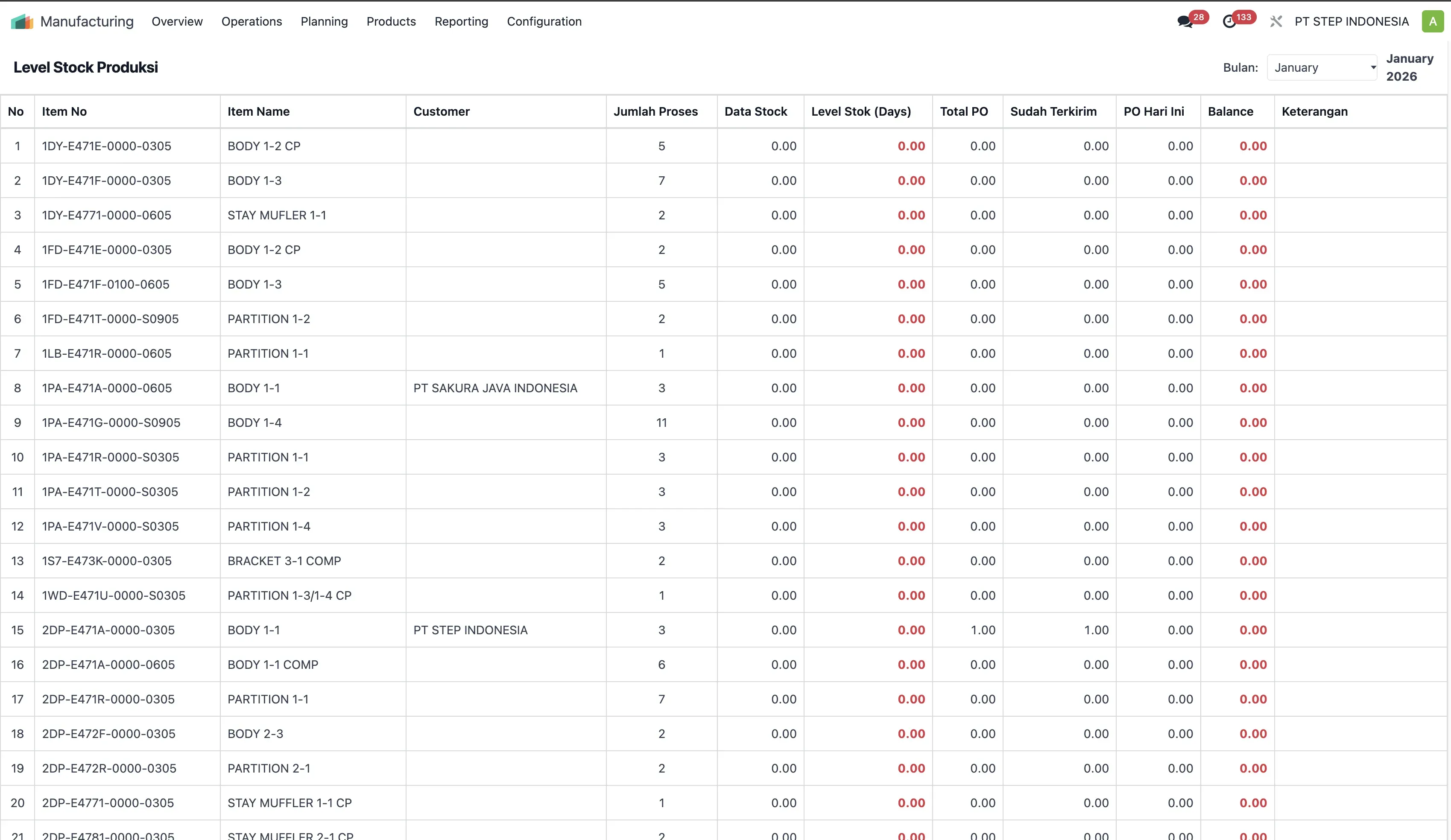The image size is (1451, 840).
Task: Open the activities clock icon with 133 badge
Action: point(1229,22)
